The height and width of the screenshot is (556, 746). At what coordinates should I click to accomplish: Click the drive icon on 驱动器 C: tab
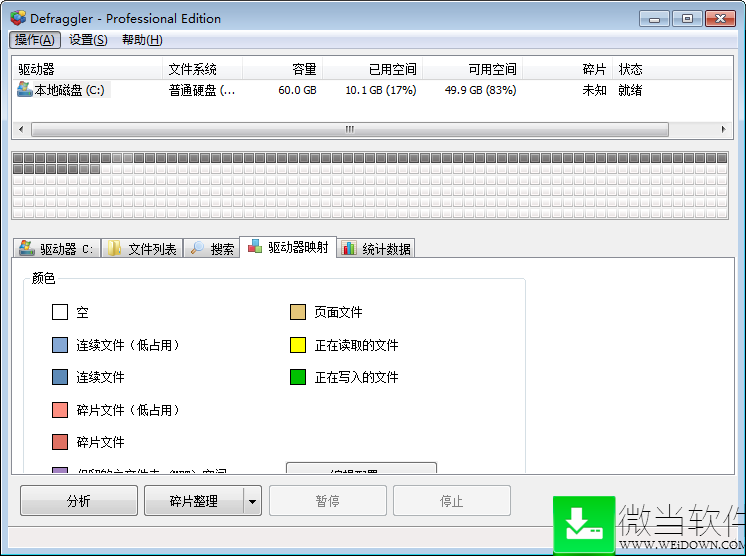pyautogui.click(x=26, y=248)
